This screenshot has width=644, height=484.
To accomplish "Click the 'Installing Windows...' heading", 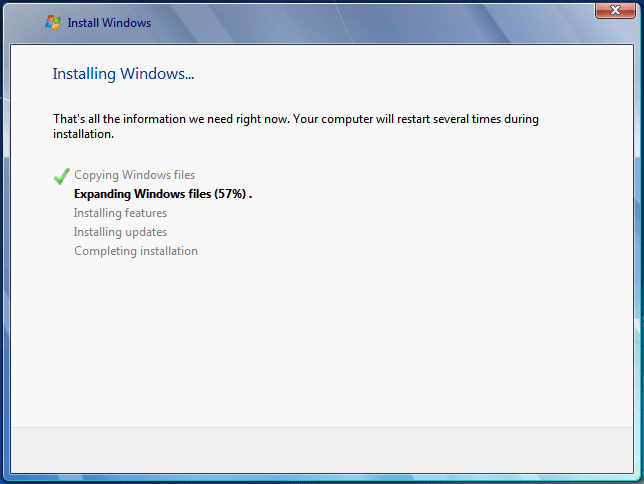I will pyautogui.click(x=123, y=74).
